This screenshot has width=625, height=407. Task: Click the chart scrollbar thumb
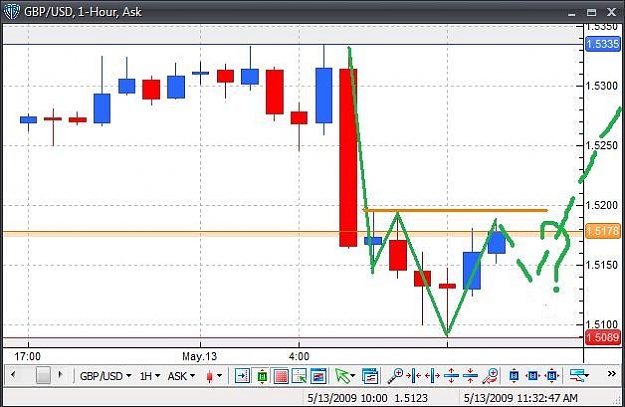(43, 375)
